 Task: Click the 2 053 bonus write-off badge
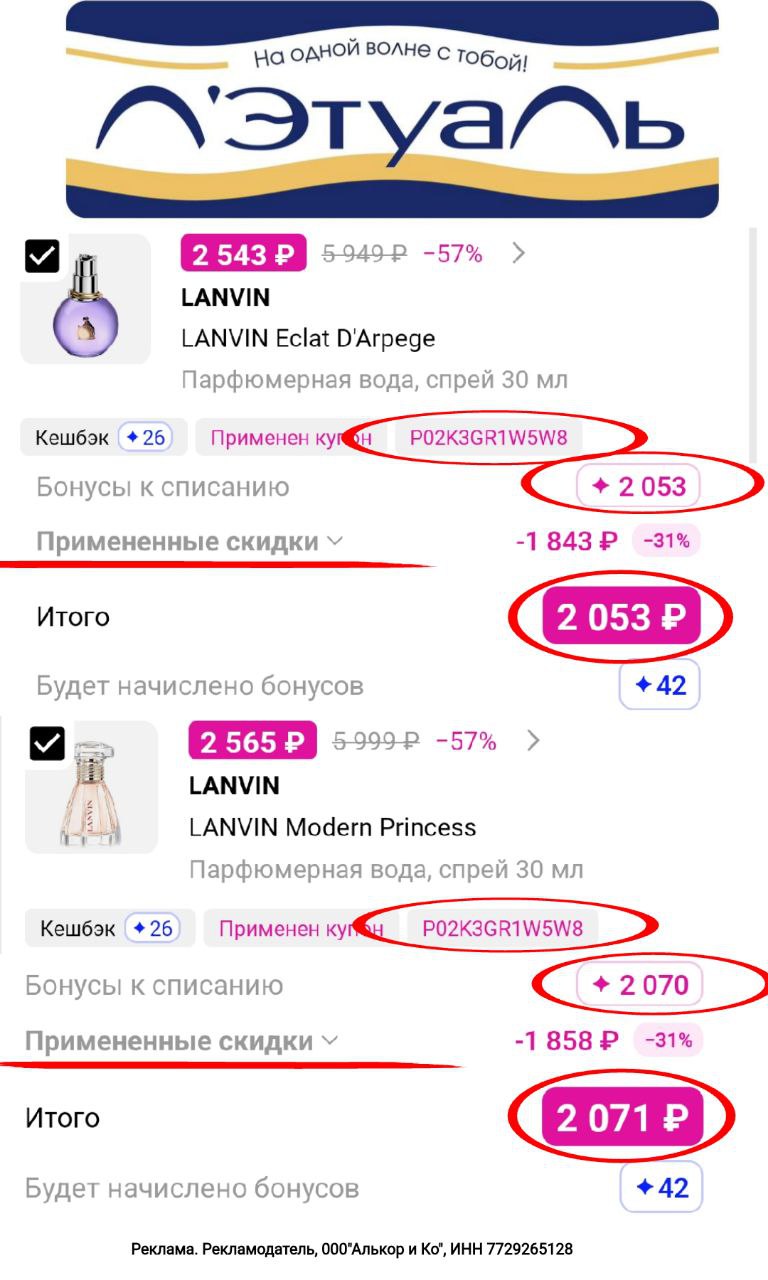click(639, 487)
